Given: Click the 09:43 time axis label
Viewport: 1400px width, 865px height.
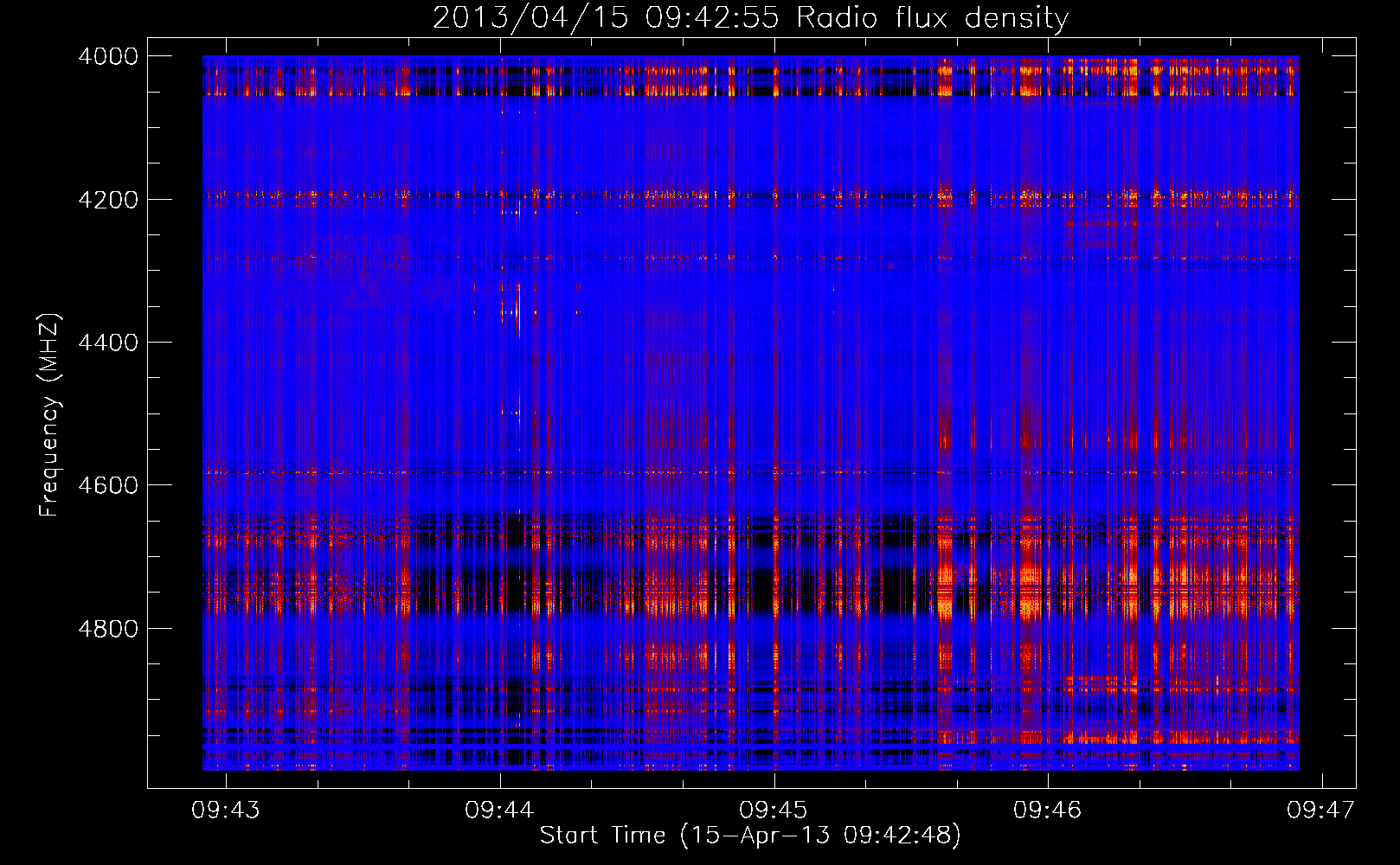Looking at the screenshot, I should coord(226,810).
